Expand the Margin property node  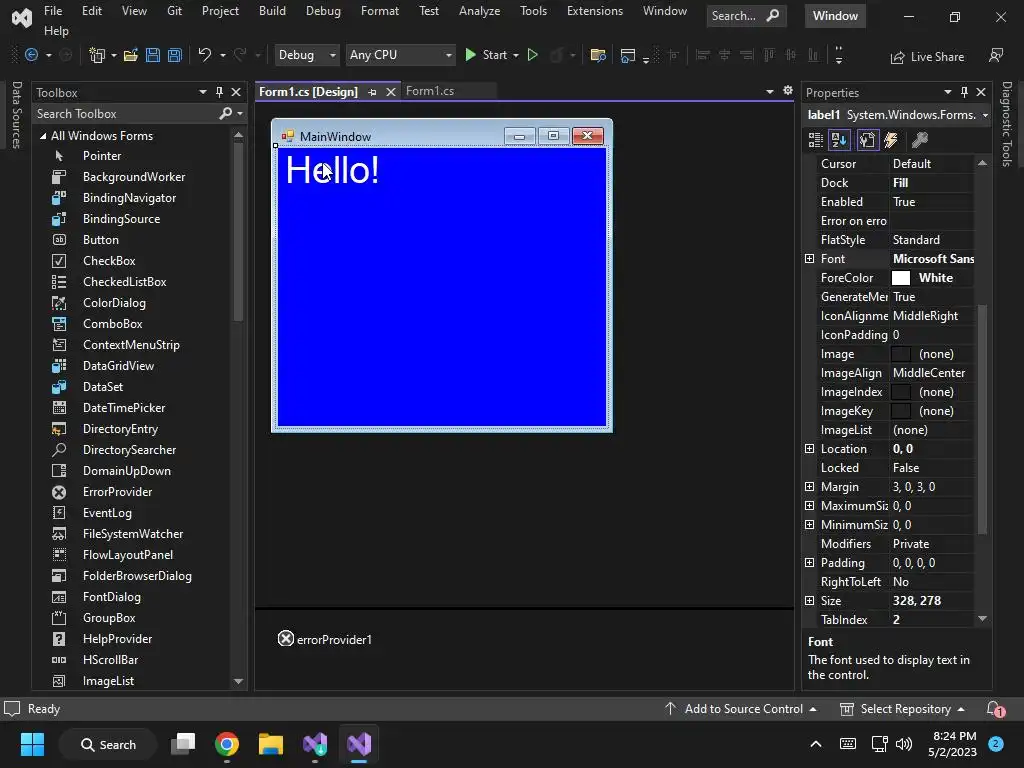pyautogui.click(x=809, y=487)
